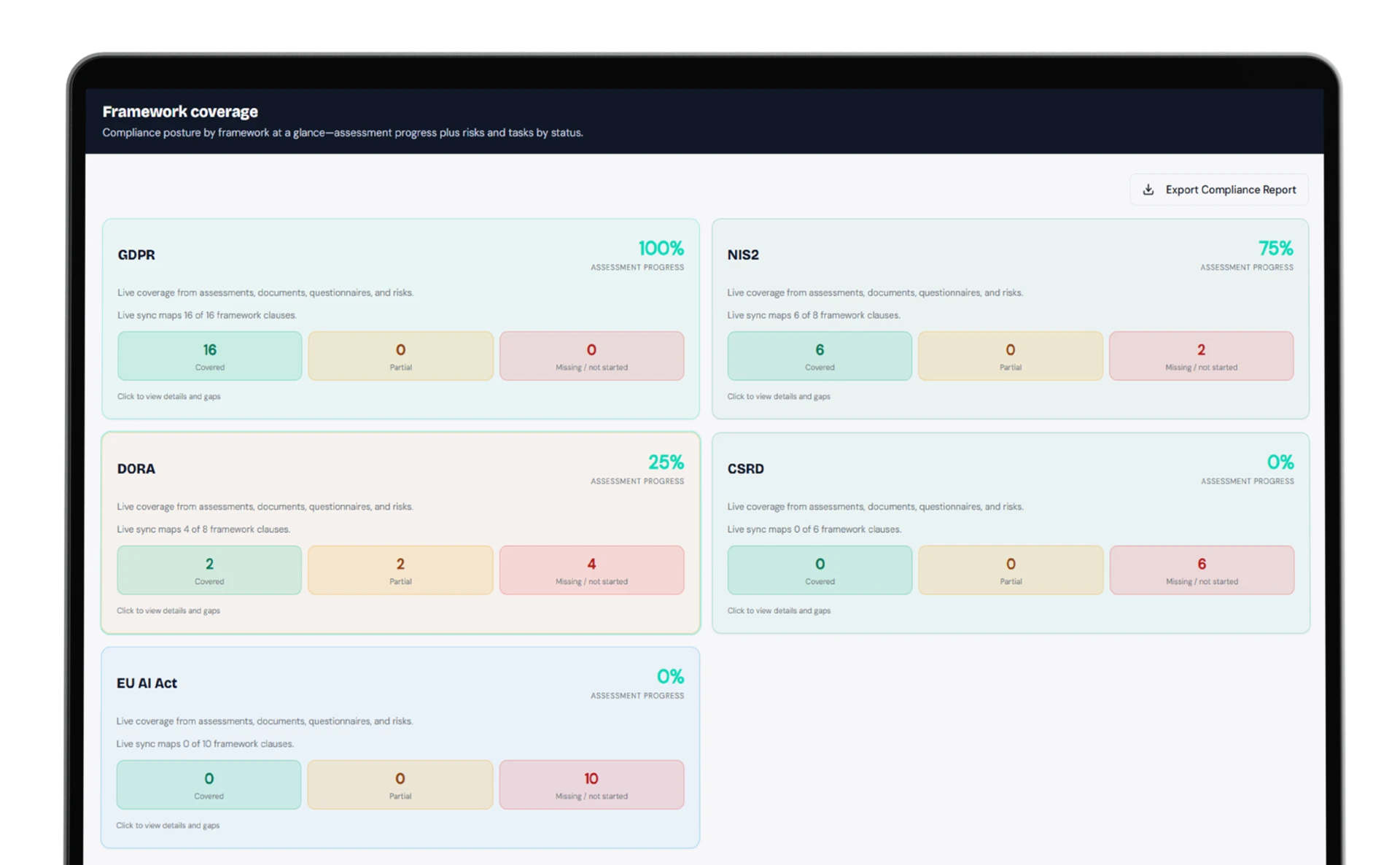Click DORA 25% assessment progress value
Viewport: 1400px width, 865px height.
click(x=666, y=462)
